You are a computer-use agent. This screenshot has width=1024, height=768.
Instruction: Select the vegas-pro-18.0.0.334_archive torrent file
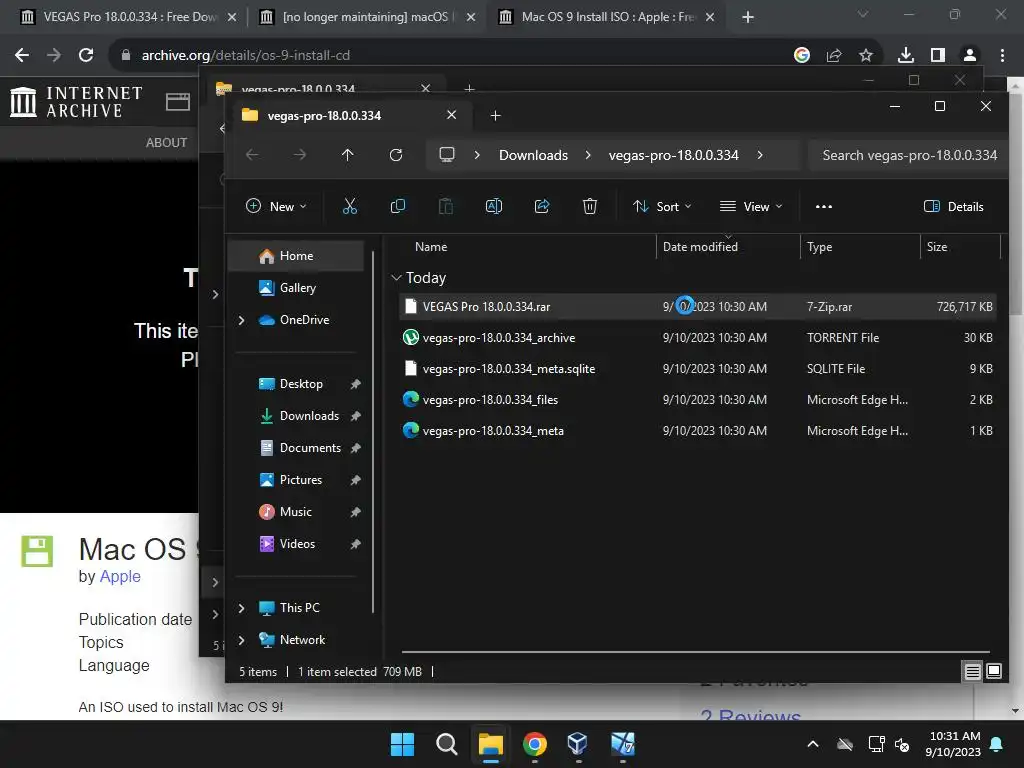tap(697, 338)
